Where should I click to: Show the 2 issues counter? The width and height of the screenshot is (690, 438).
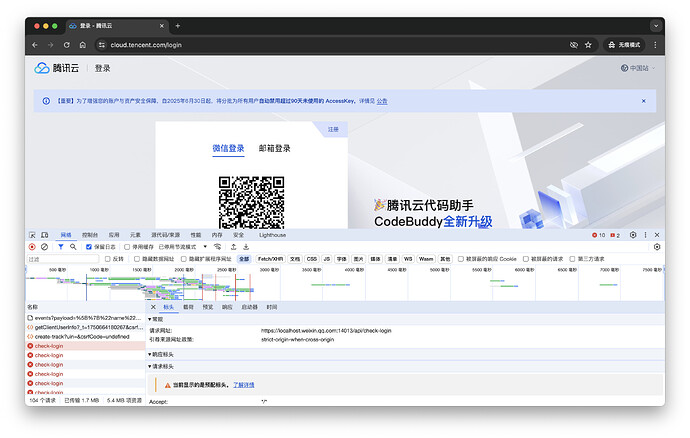[x=615, y=235]
